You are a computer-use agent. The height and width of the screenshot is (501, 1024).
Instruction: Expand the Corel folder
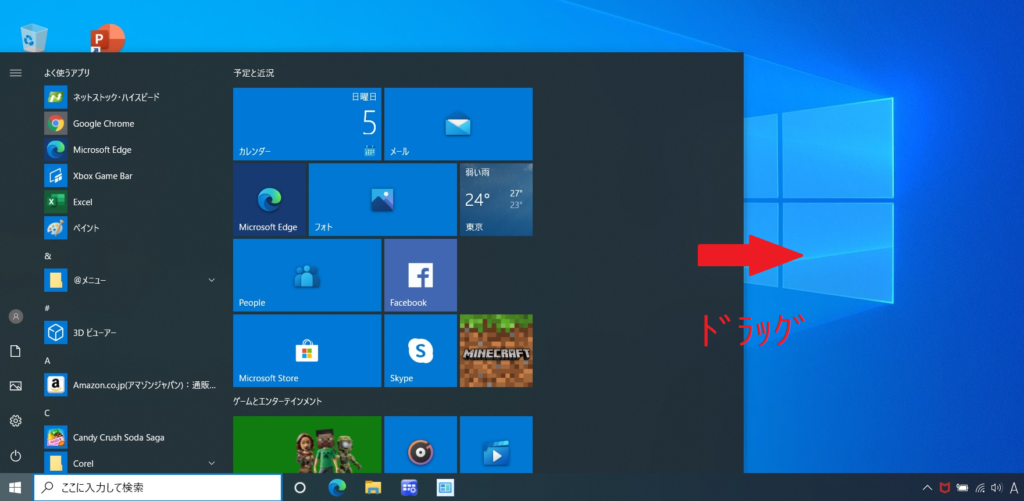tap(131, 463)
